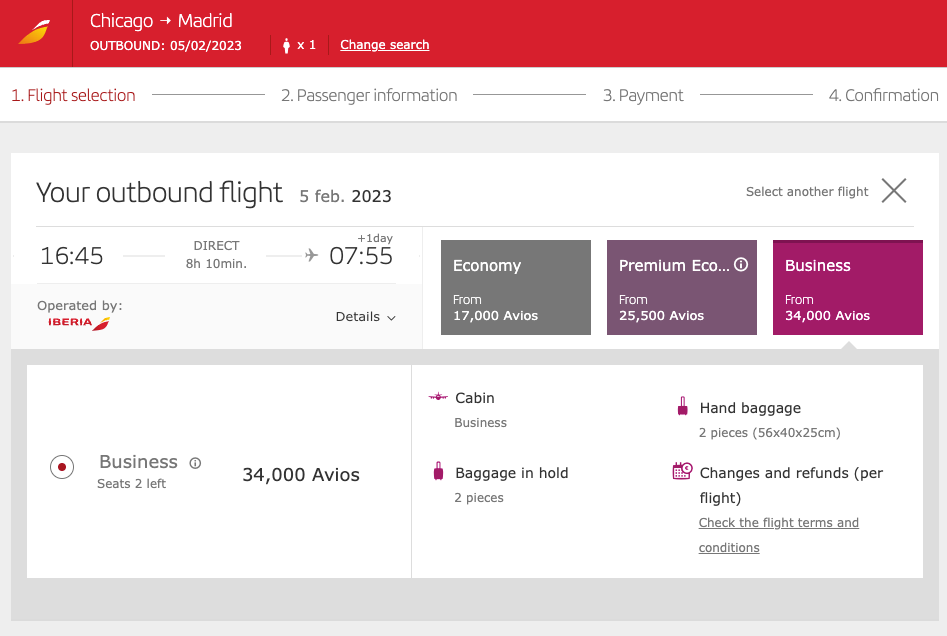Click the passenger count icon

286,45
